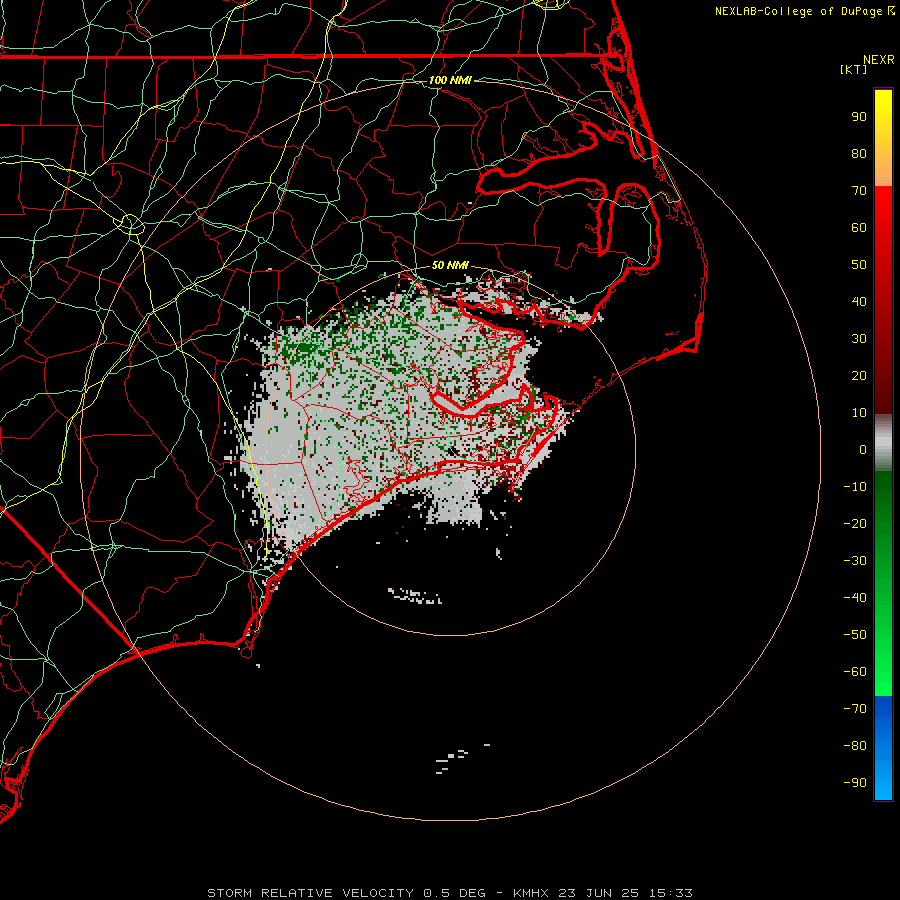Click the 70 value on velocity scale
The image size is (900, 900).
pos(859,191)
